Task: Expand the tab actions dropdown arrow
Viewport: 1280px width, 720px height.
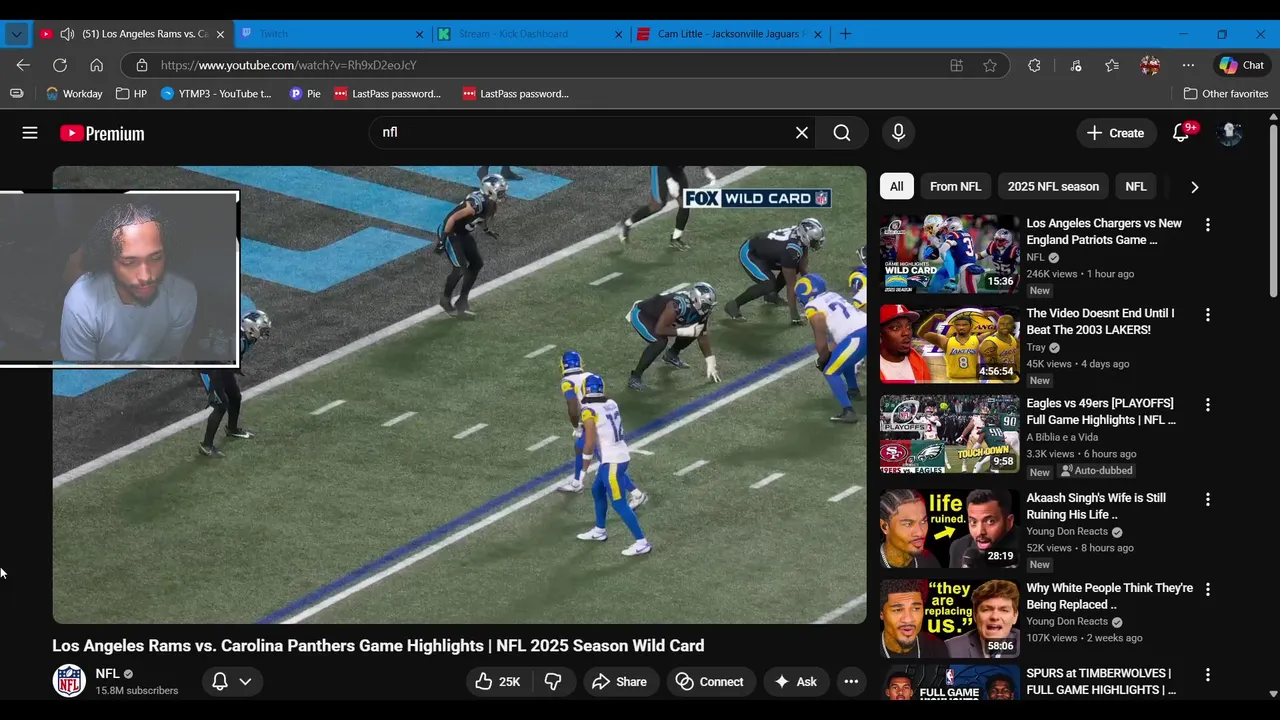Action: point(16,34)
